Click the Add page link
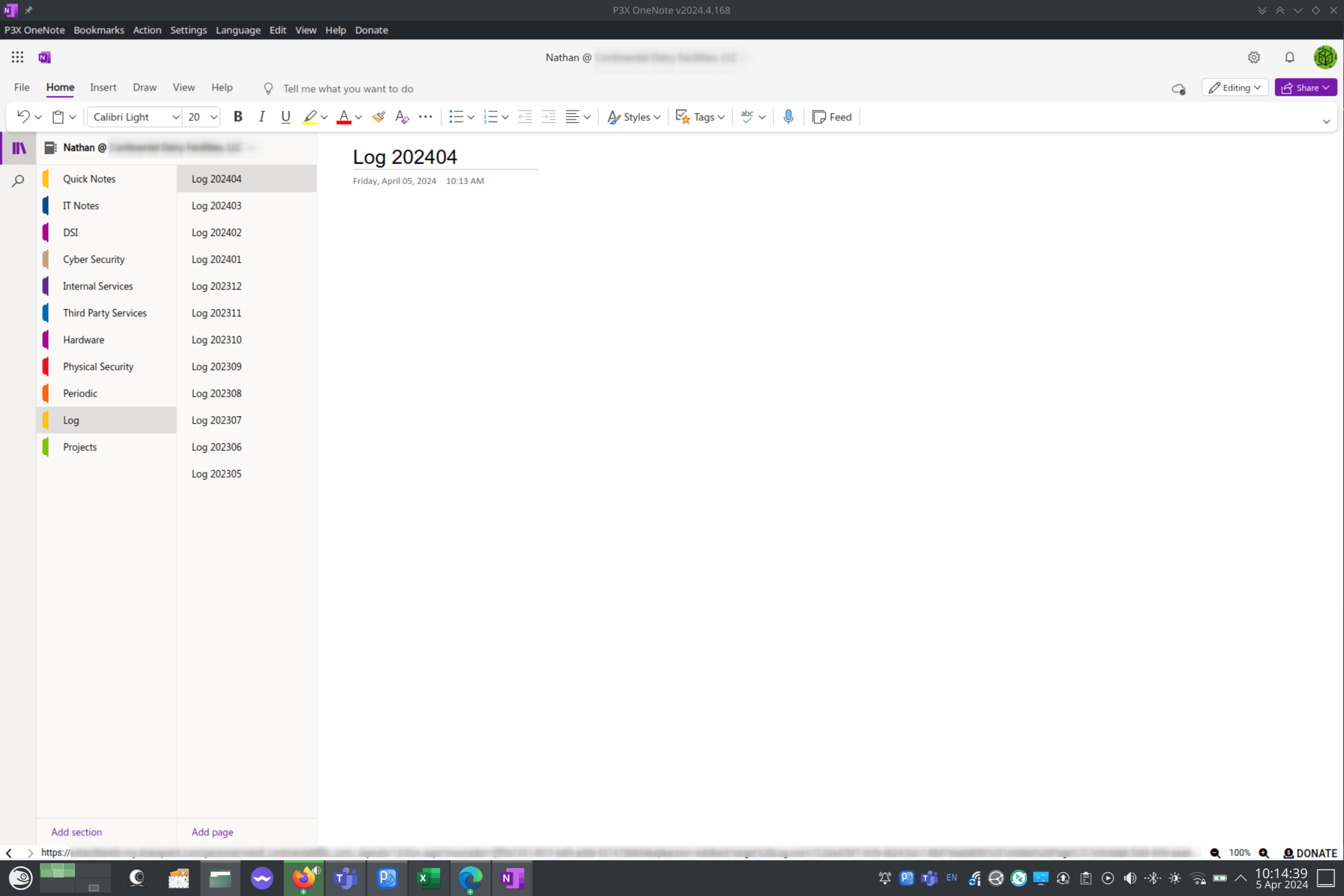This screenshot has height=896, width=1344. tap(212, 831)
